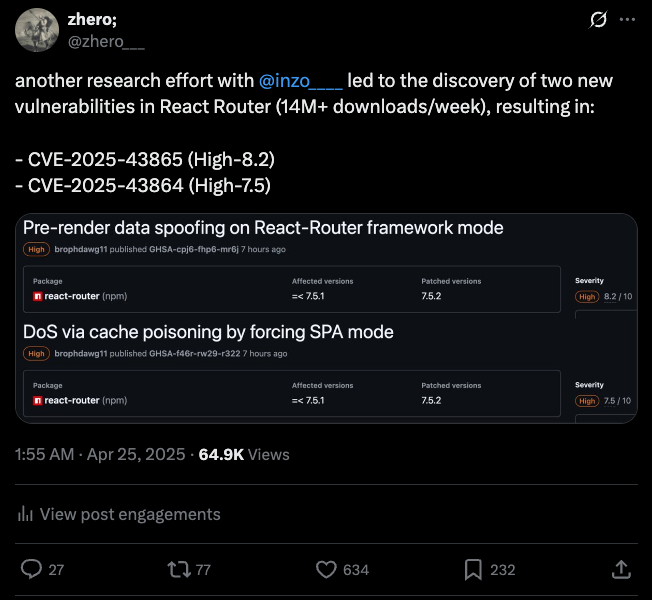Click the @zhero___ handle
This screenshot has height=600, width=652.
106,42
